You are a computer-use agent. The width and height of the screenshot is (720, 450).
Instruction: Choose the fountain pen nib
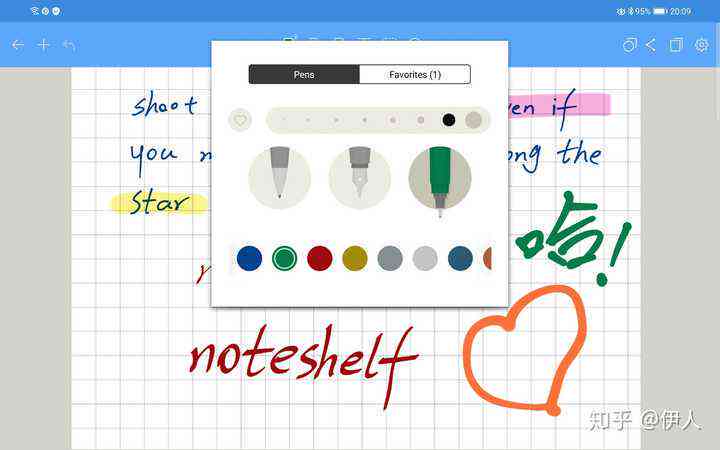360,177
